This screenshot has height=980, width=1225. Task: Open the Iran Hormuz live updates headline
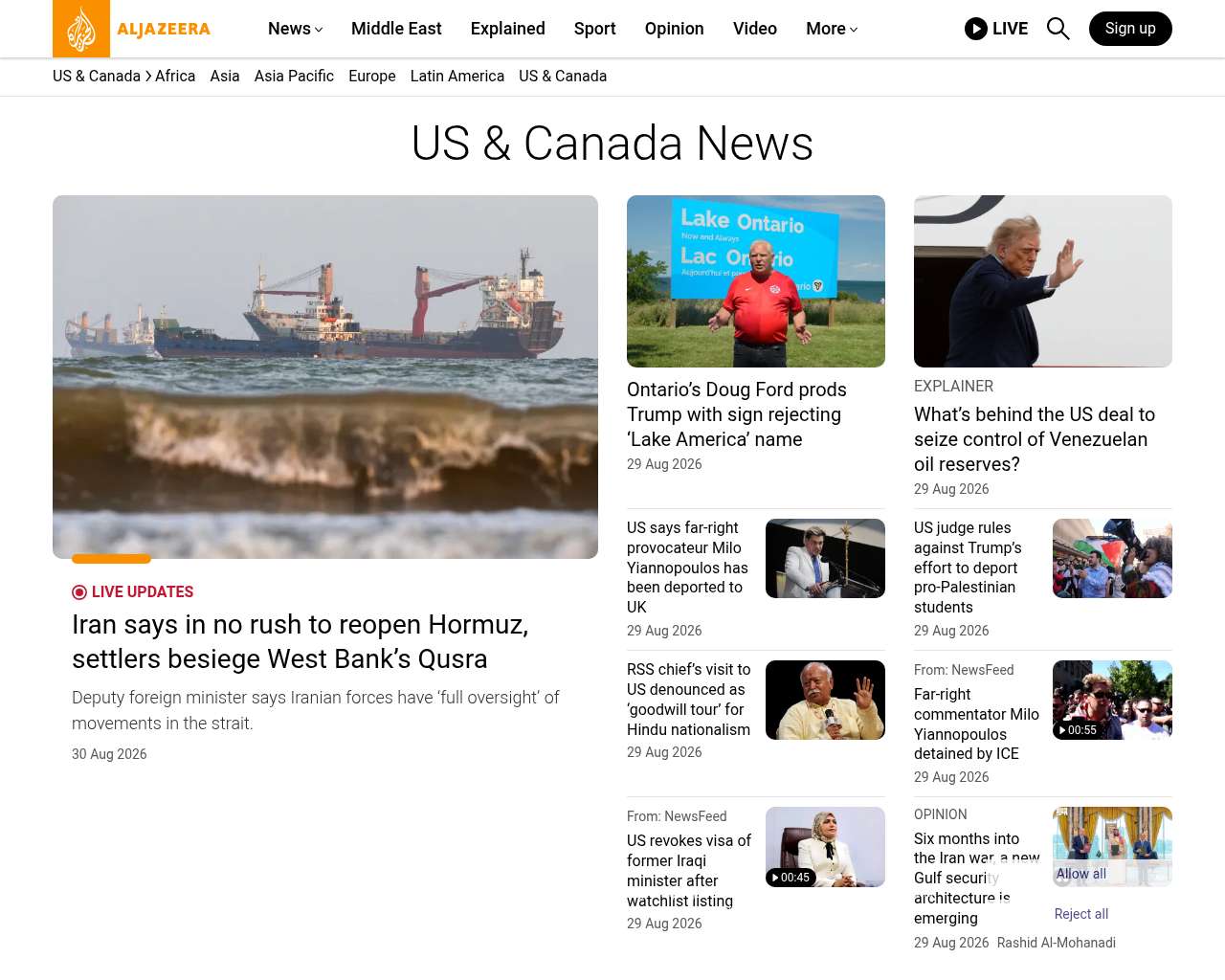[x=301, y=641]
